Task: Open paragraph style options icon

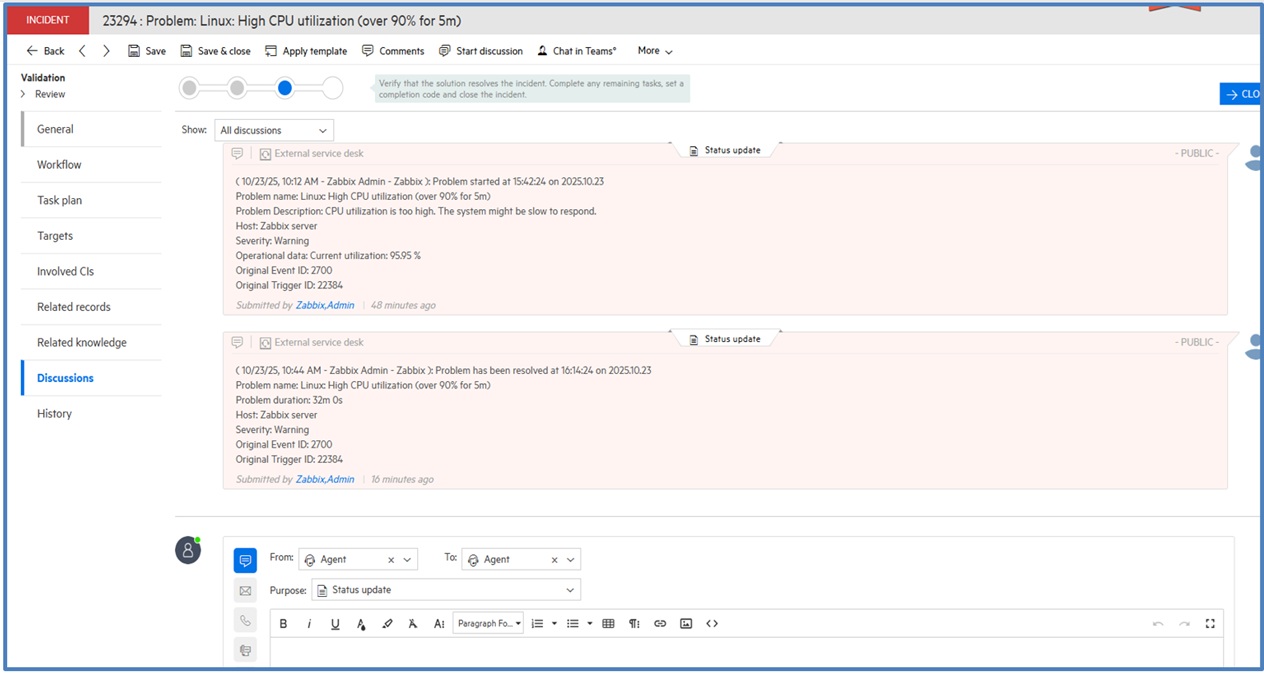Action: [634, 623]
